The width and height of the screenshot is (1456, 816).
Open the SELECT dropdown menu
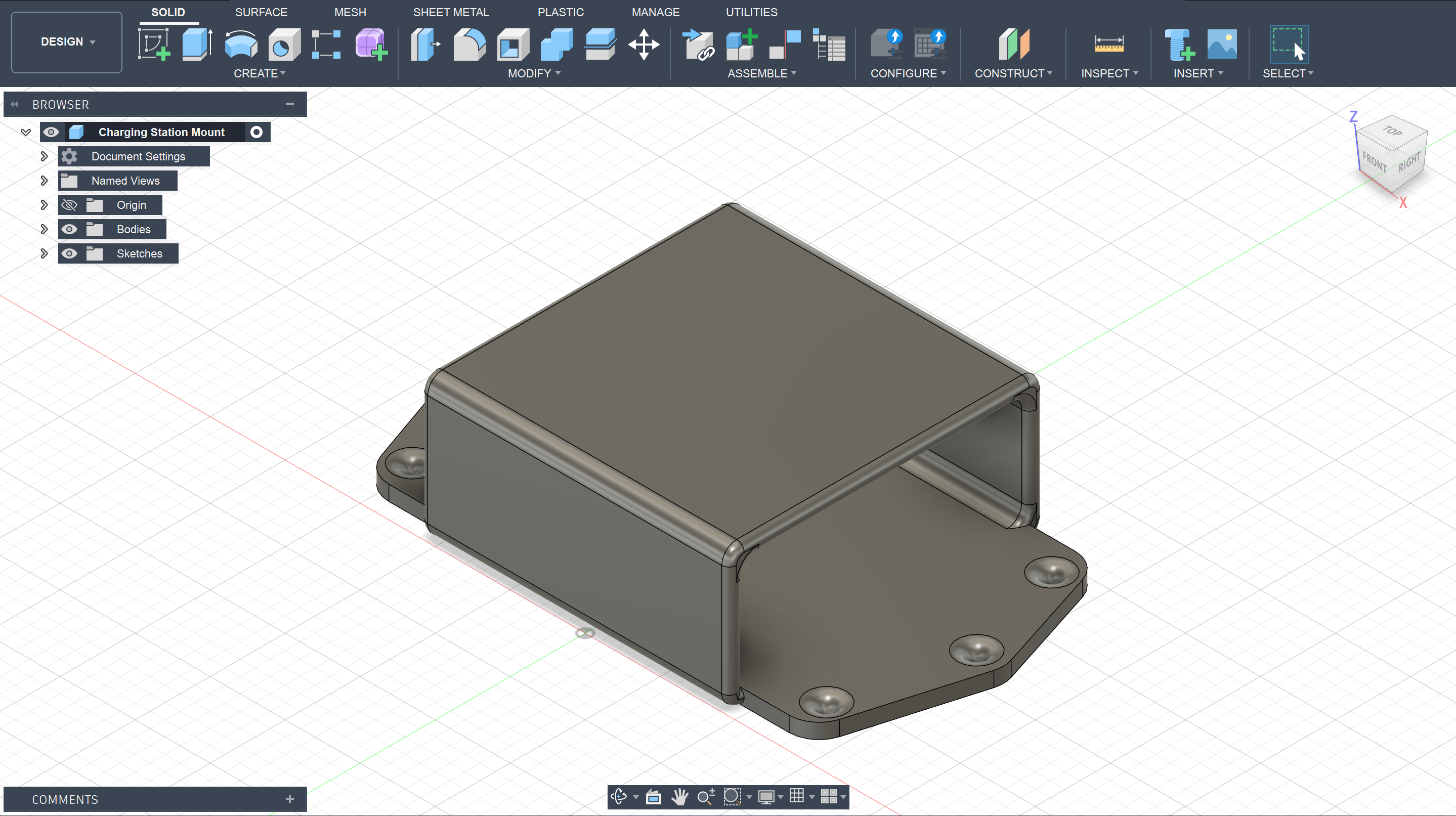coord(1288,73)
